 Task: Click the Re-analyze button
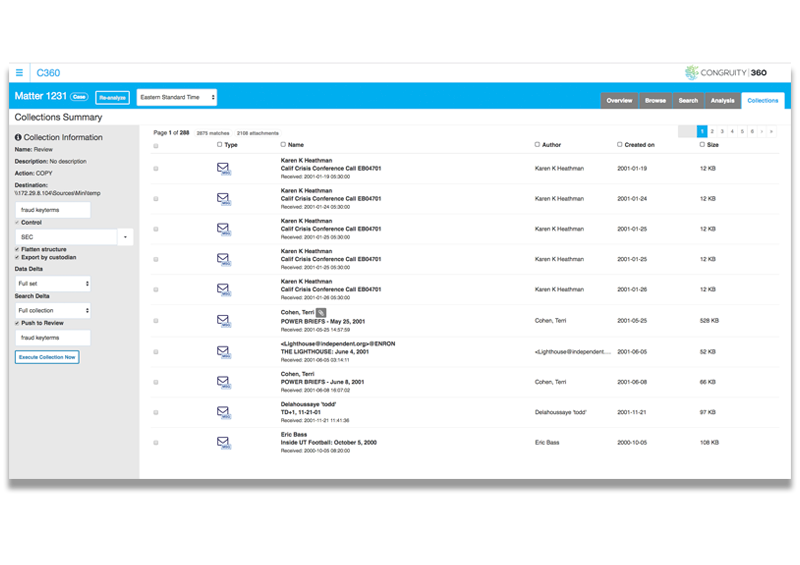tap(112, 97)
